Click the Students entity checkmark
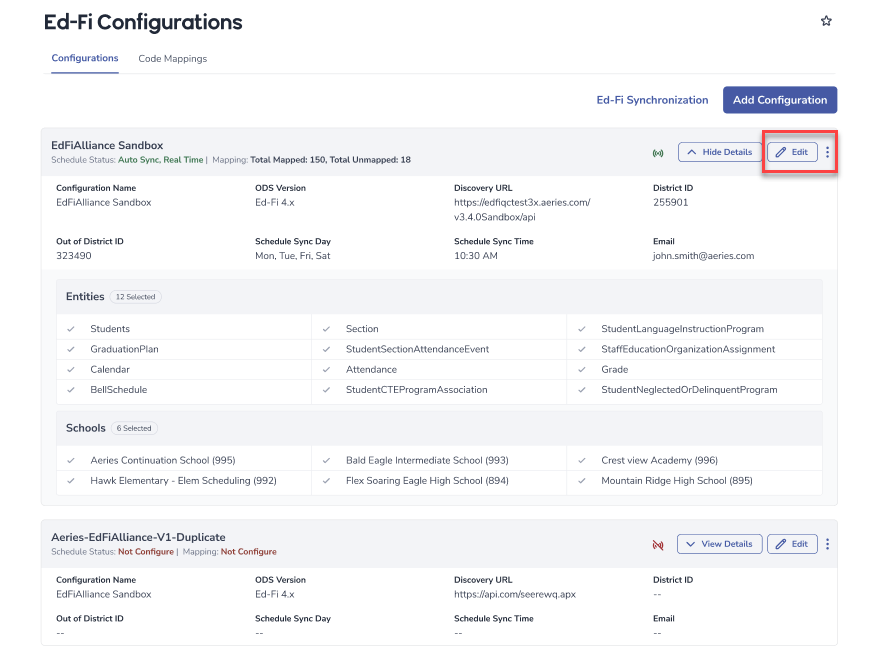This screenshot has height=664, width=877. coord(71,329)
